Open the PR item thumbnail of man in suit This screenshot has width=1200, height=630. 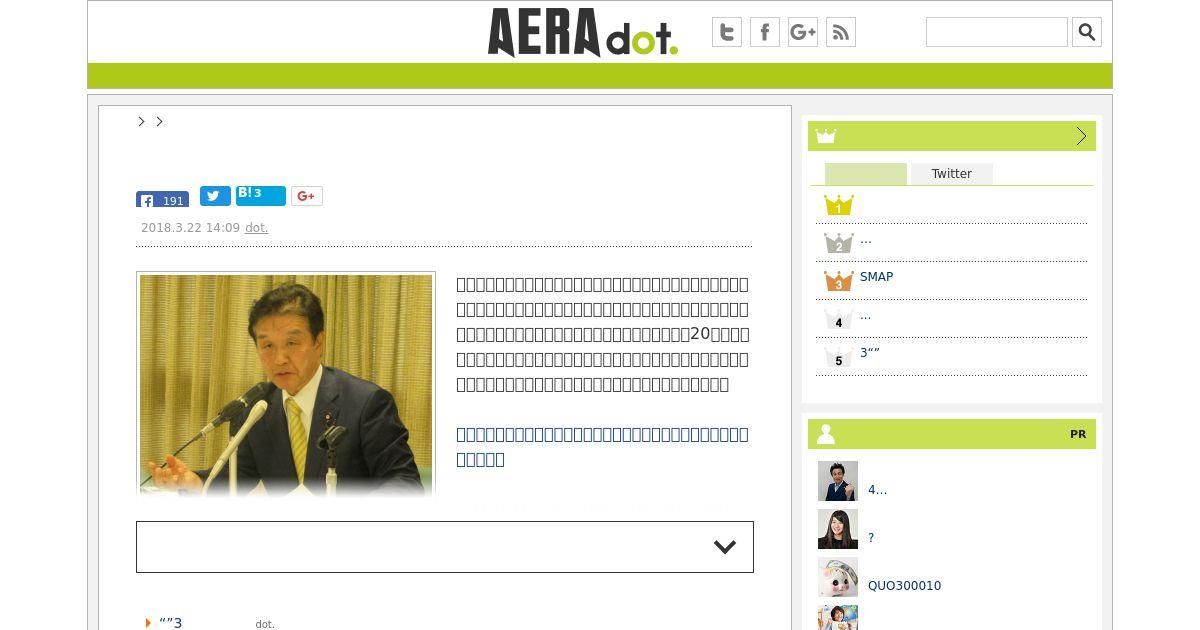(838, 481)
